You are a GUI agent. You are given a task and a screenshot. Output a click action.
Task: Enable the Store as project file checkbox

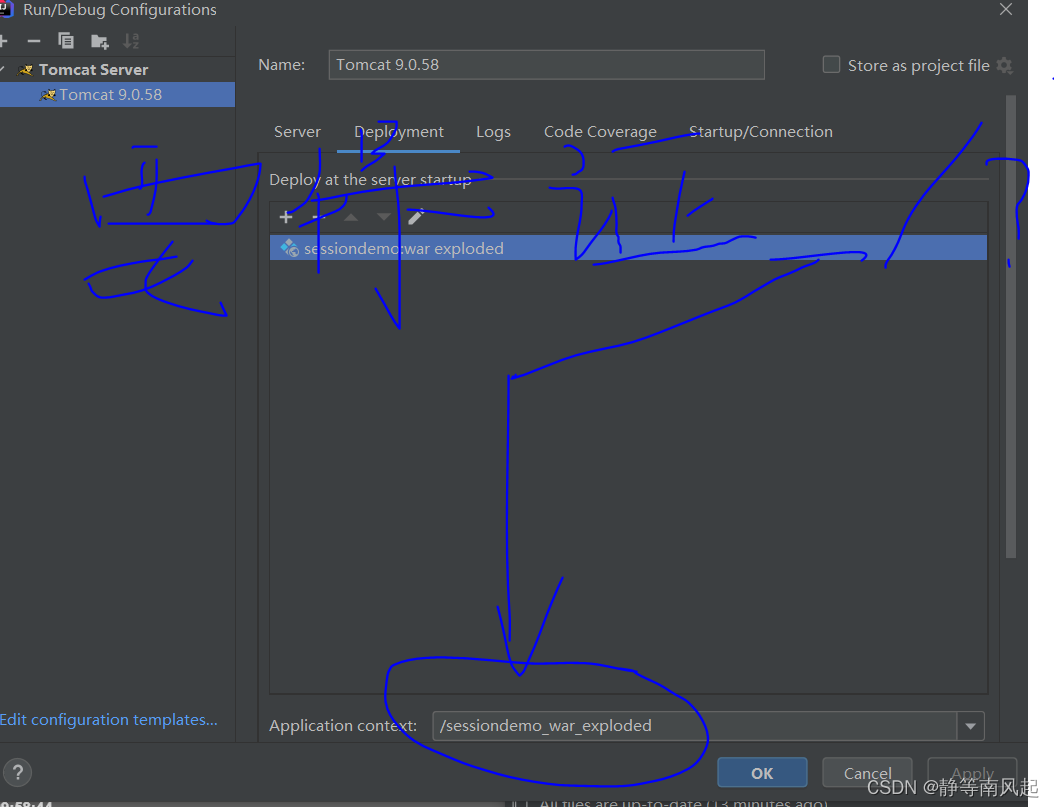point(832,65)
